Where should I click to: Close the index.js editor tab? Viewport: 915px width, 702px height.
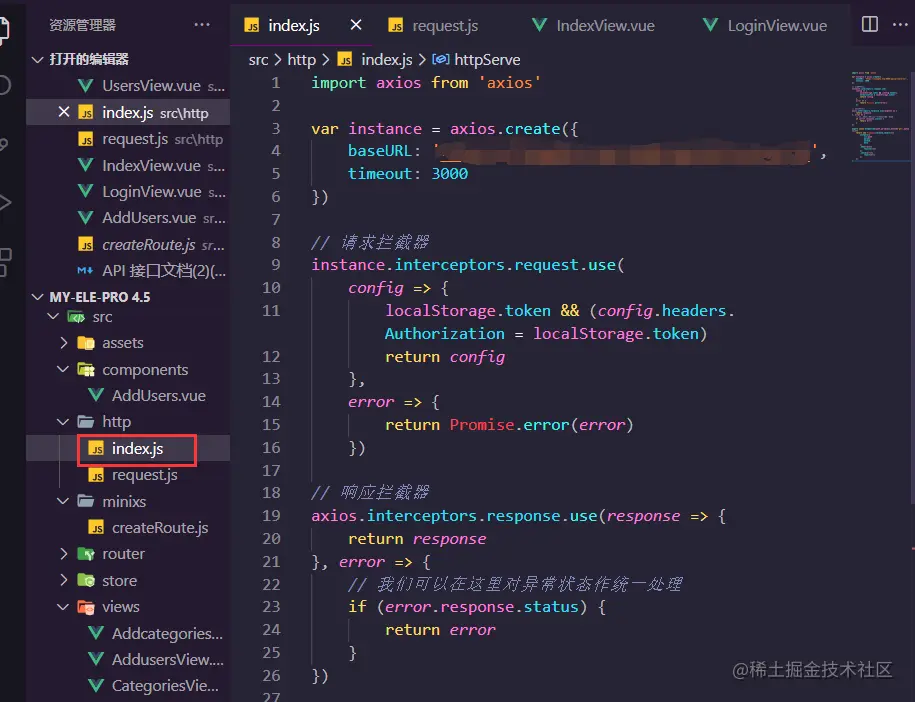pos(356,25)
